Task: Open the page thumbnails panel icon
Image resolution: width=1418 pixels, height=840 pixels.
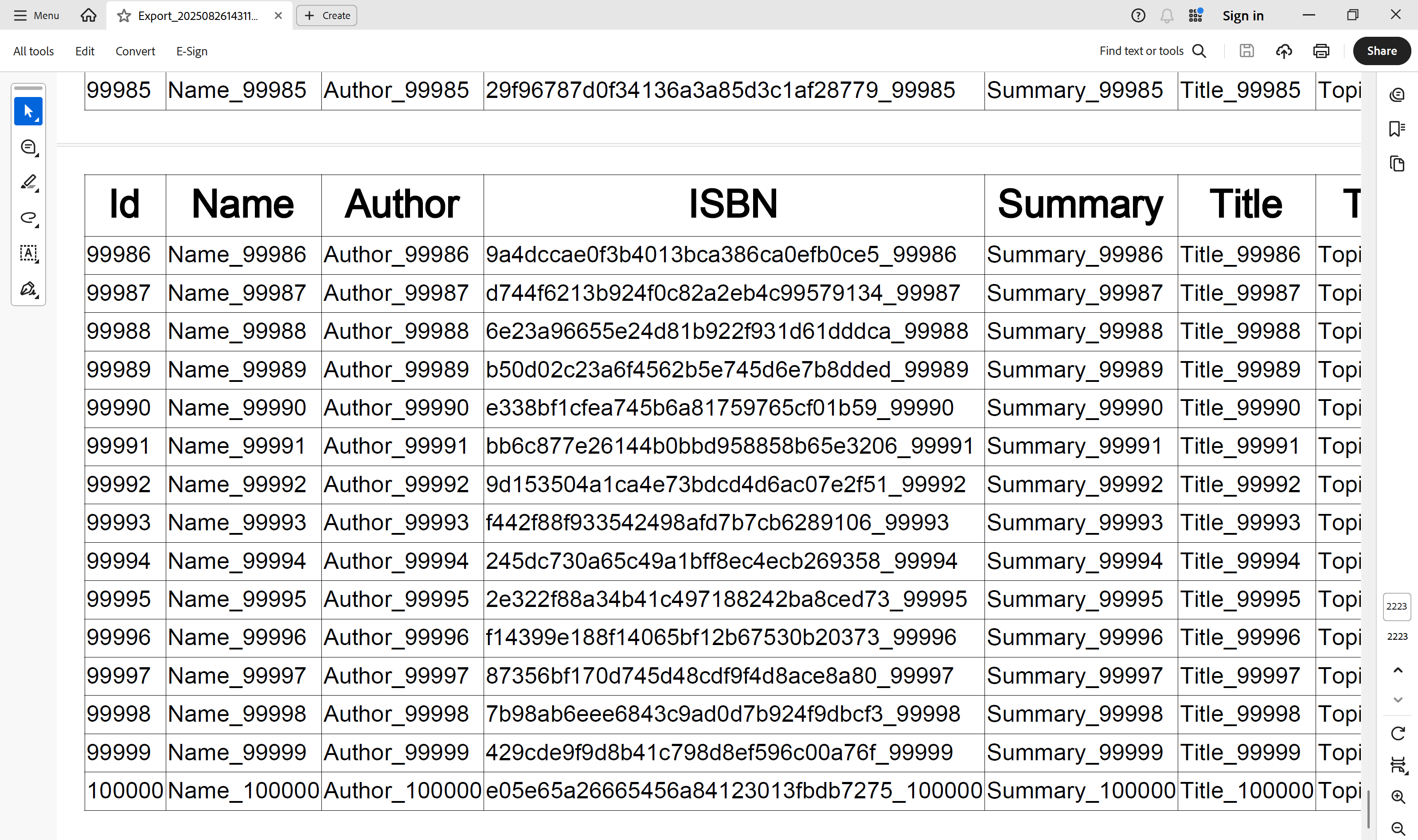Action: click(1396, 164)
